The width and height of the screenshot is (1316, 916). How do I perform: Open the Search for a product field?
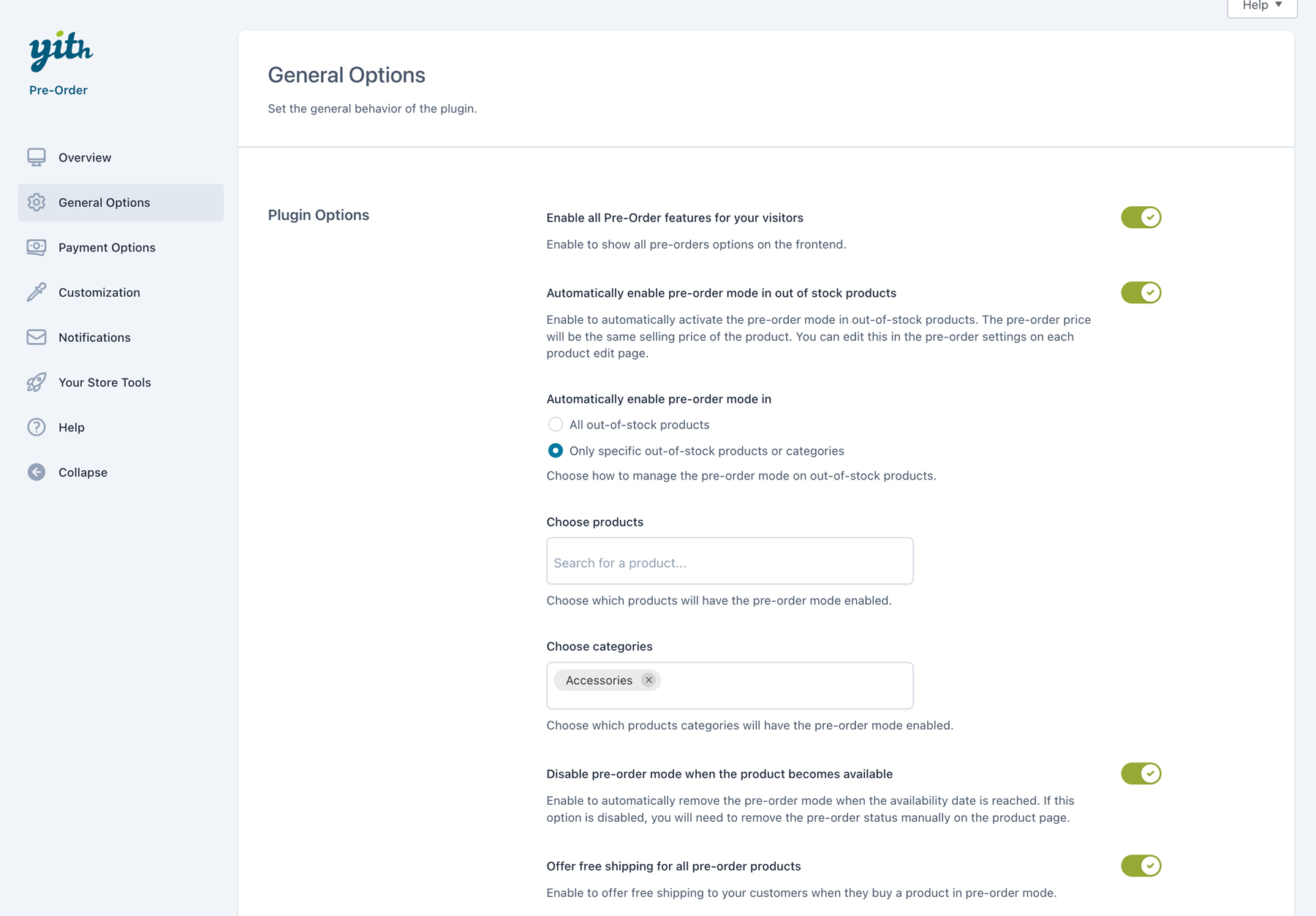click(729, 561)
